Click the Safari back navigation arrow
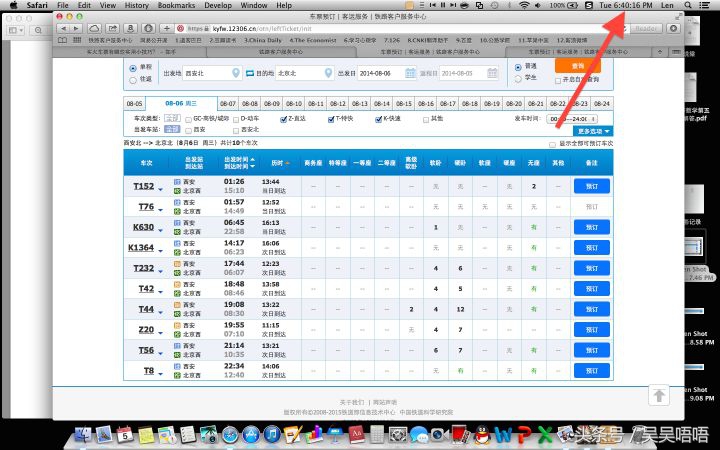 click(x=63, y=28)
